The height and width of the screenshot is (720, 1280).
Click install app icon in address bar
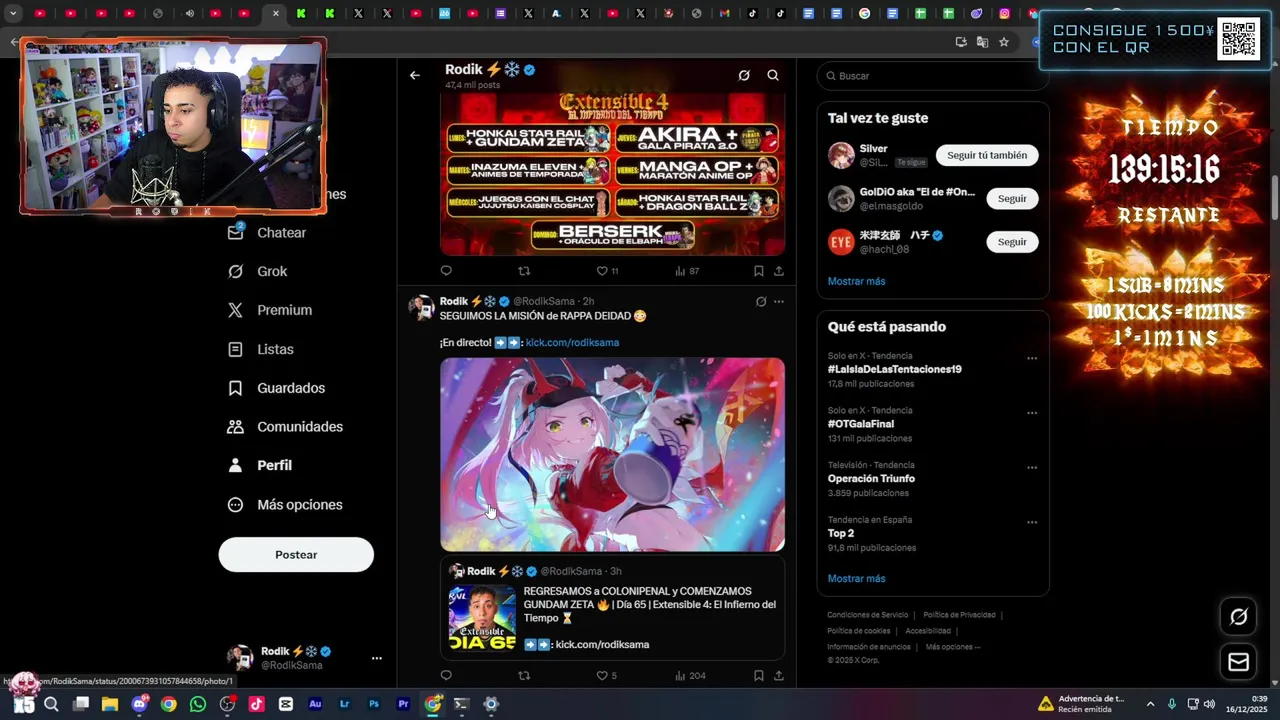click(x=961, y=42)
